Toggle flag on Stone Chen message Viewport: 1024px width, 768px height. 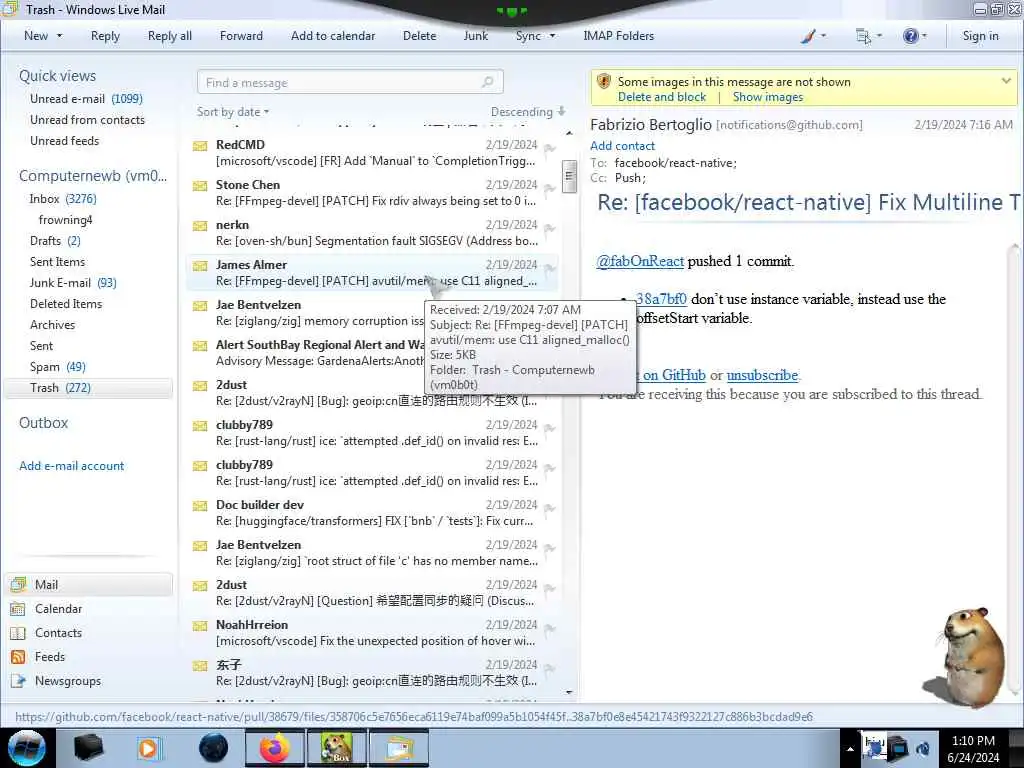pos(549,189)
